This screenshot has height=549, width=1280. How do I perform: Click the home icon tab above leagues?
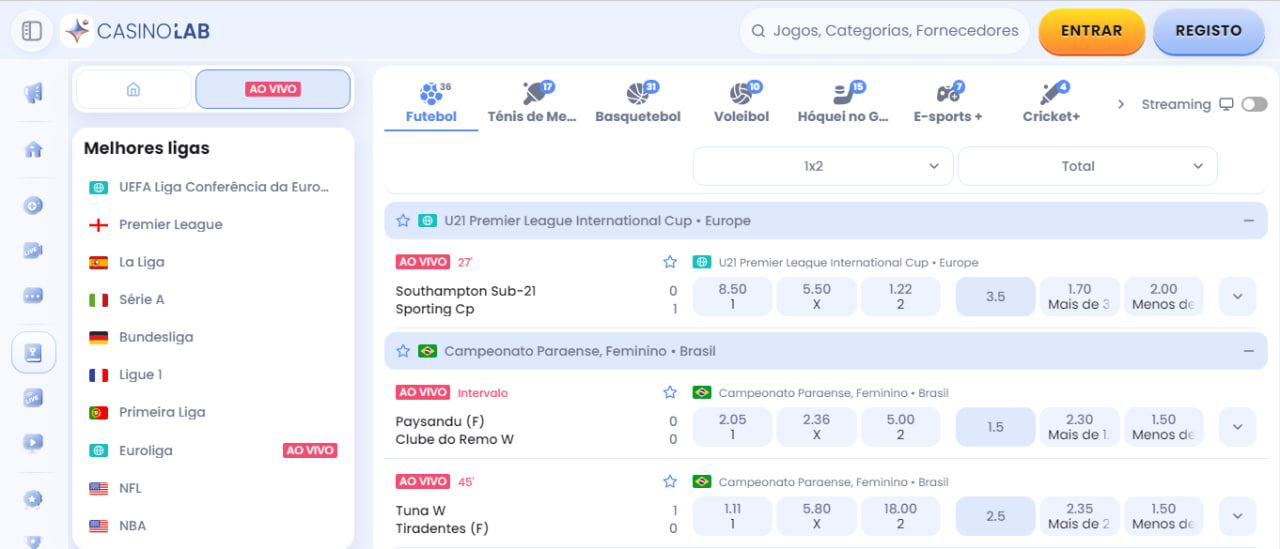pyautogui.click(x=133, y=89)
